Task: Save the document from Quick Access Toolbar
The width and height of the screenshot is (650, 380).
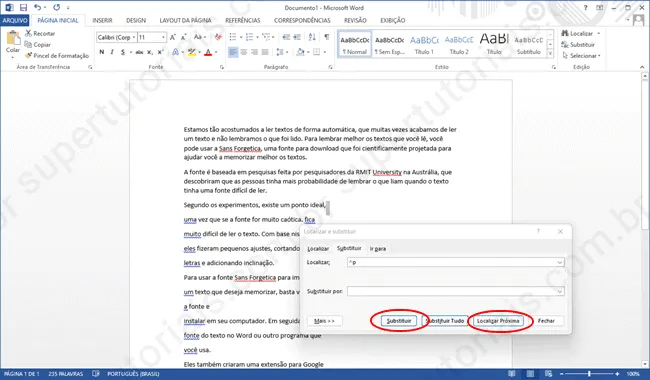Action: click(23, 7)
